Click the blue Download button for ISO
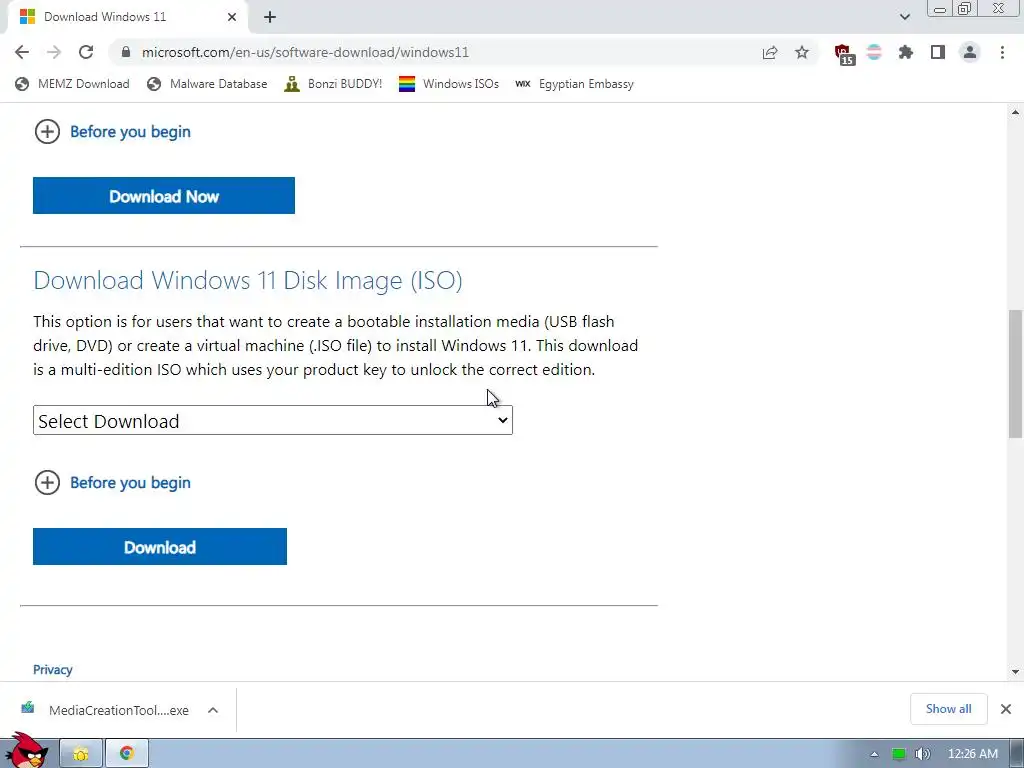Viewport: 1024px width, 768px height. [x=160, y=547]
